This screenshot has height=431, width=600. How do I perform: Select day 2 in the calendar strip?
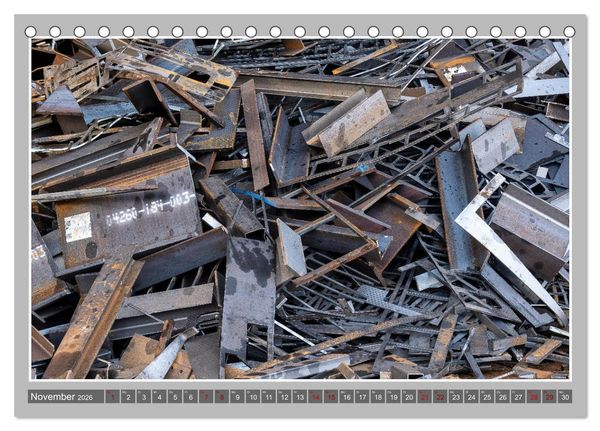(x=128, y=397)
